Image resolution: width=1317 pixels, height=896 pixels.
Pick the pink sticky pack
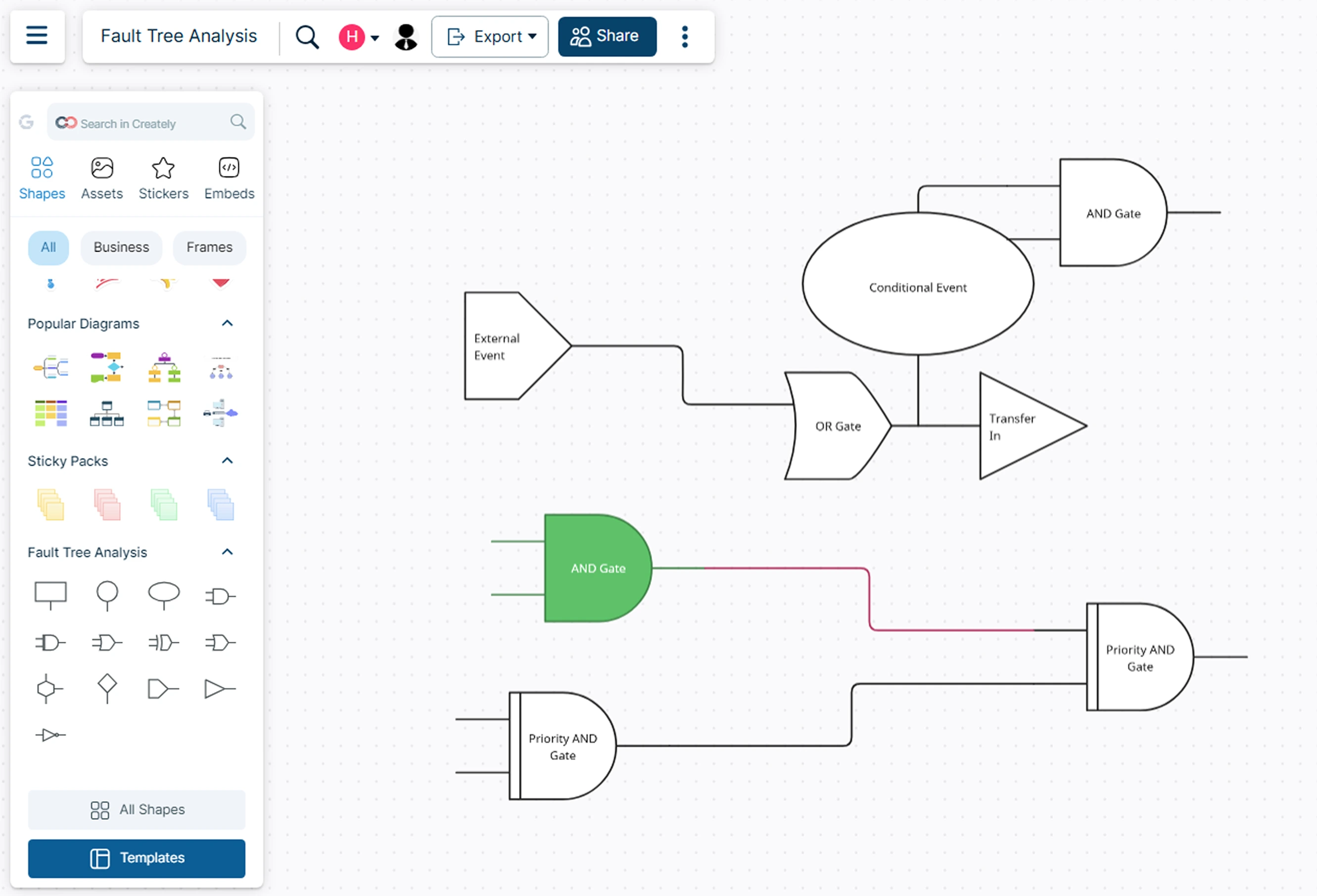(x=107, y=505)
